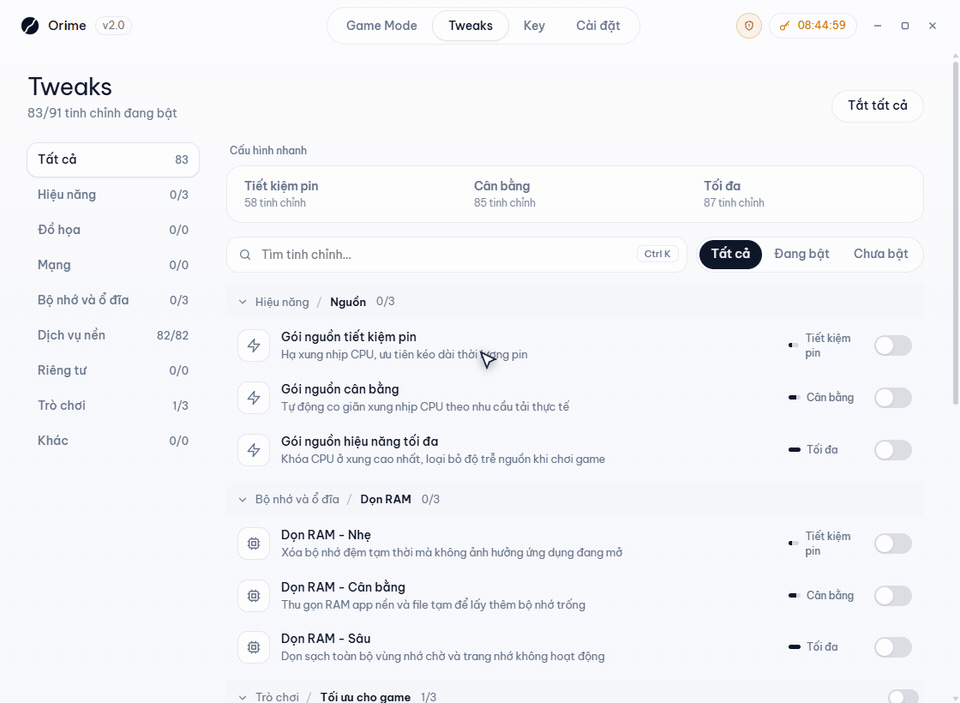The height and width of the screenshot is (703, 960).
Task: Open the Trò chơi sidebar category
Action: [x=113, y=405]
